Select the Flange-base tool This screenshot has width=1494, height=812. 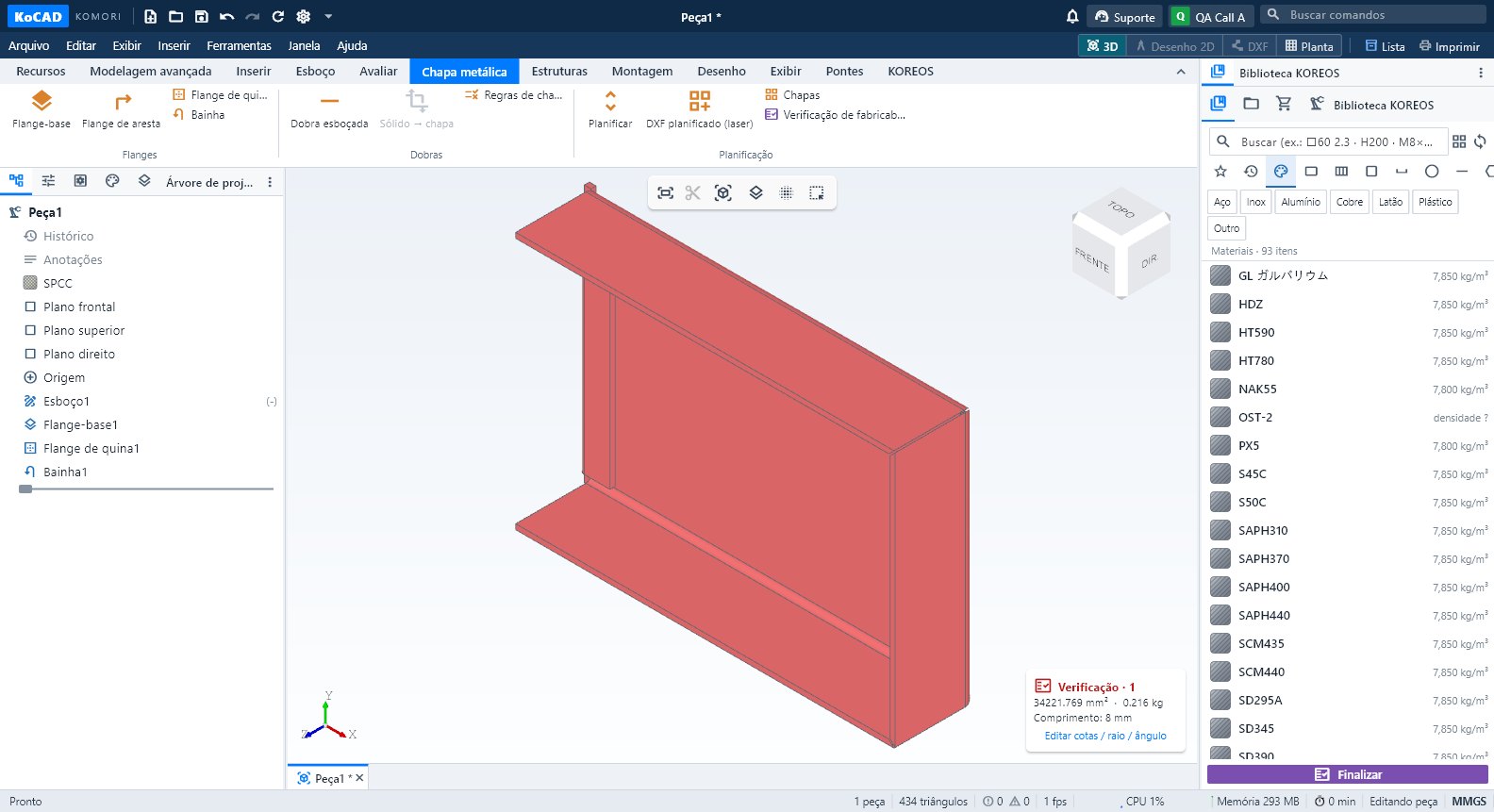tap(41, 109)
